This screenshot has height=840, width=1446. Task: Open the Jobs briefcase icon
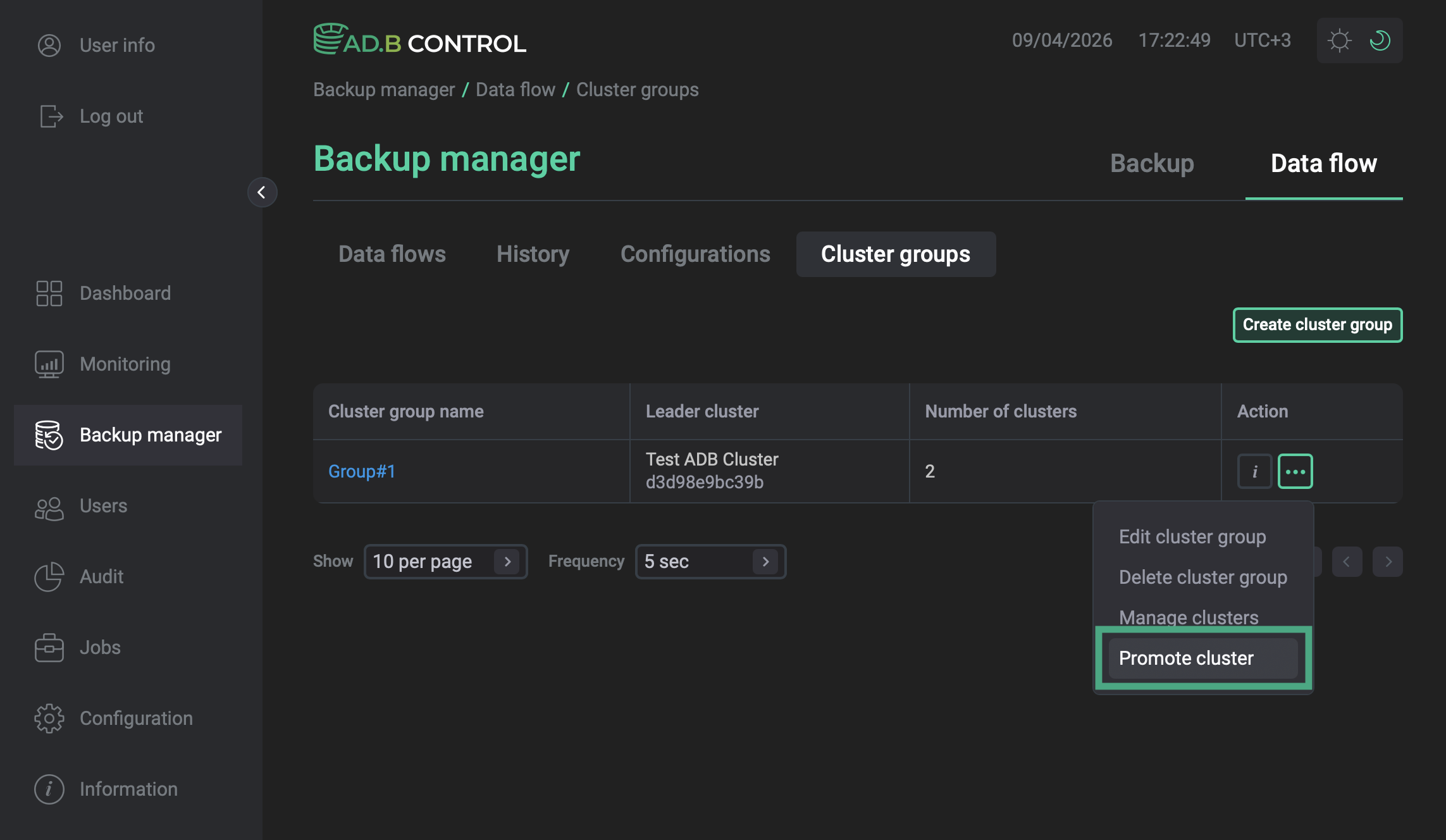(49, 648)
